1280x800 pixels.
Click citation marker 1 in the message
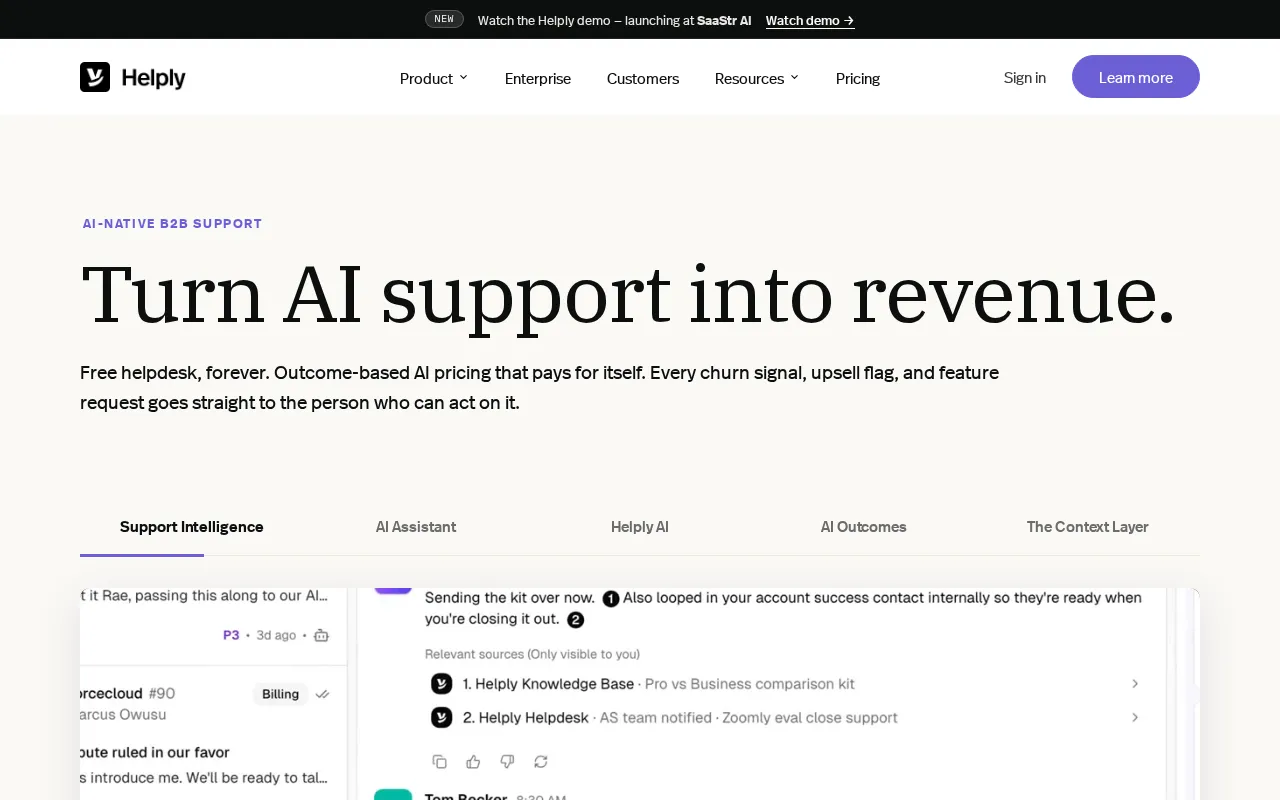coord(611,598)
